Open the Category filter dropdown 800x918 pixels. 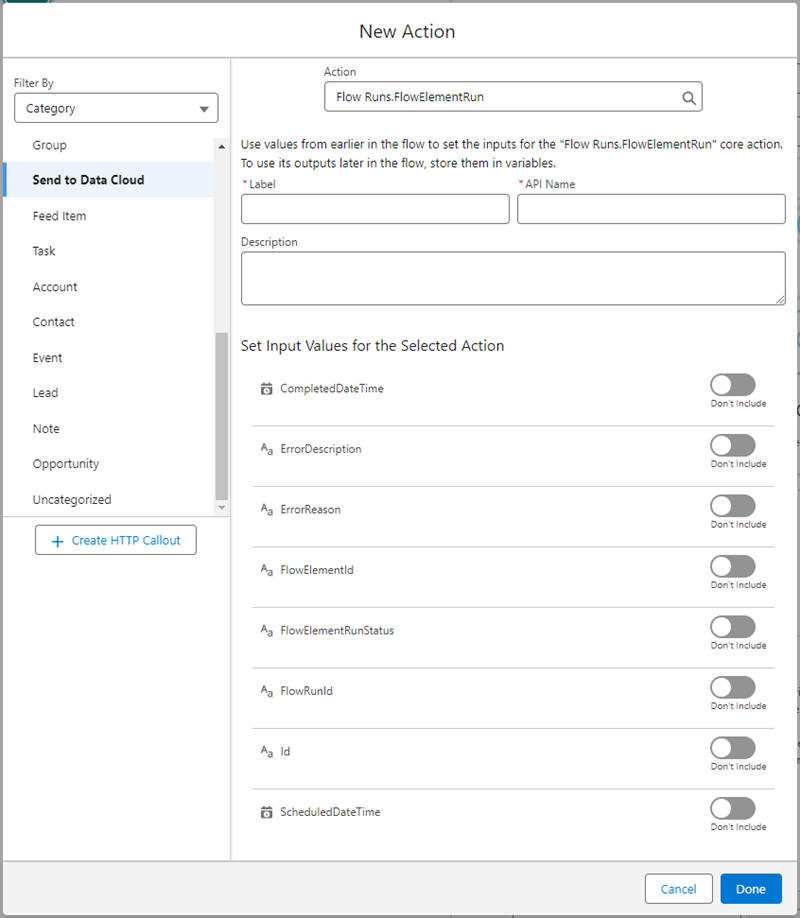115,107
